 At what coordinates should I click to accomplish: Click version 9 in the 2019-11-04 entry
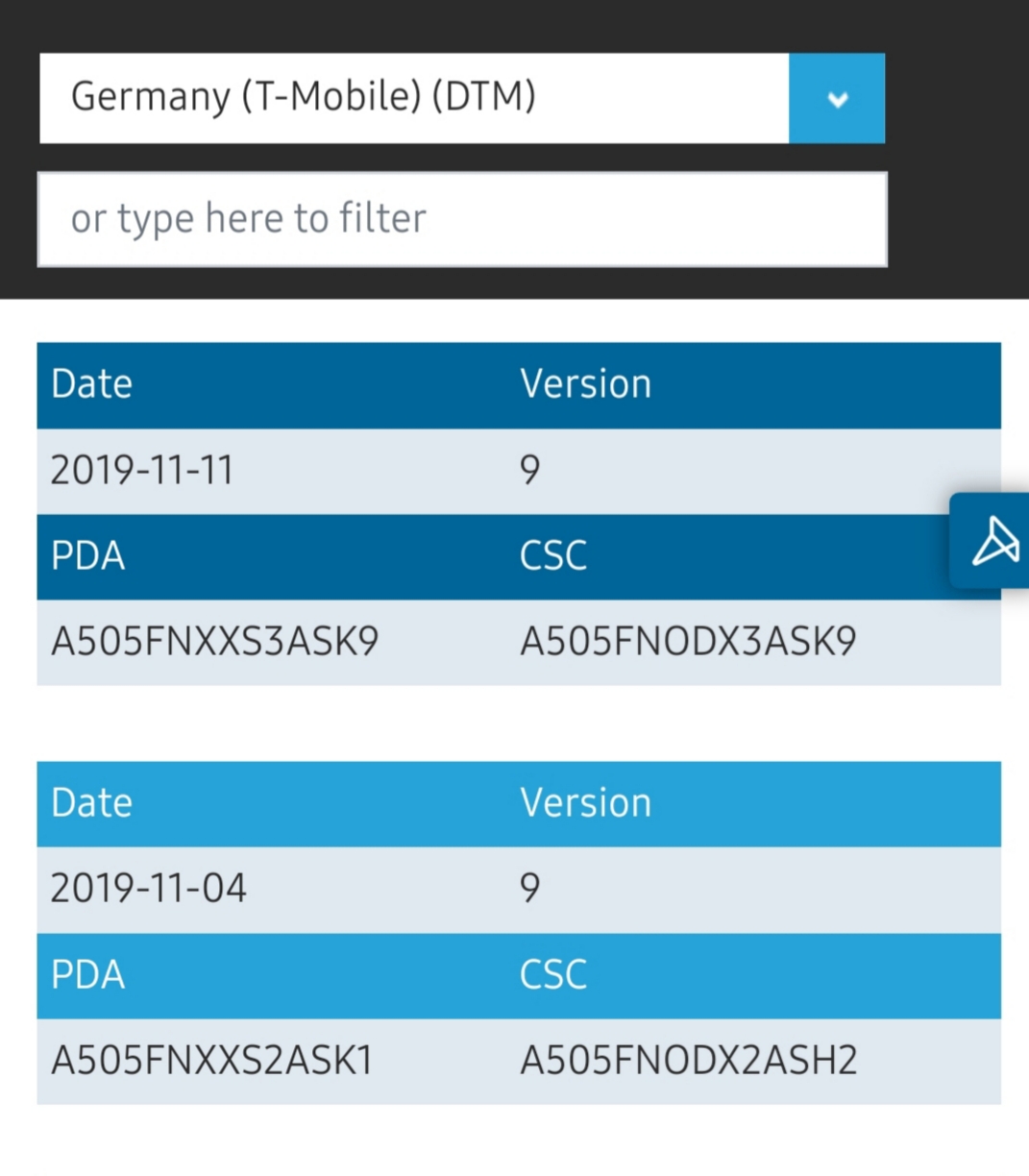tap(530, 889)
